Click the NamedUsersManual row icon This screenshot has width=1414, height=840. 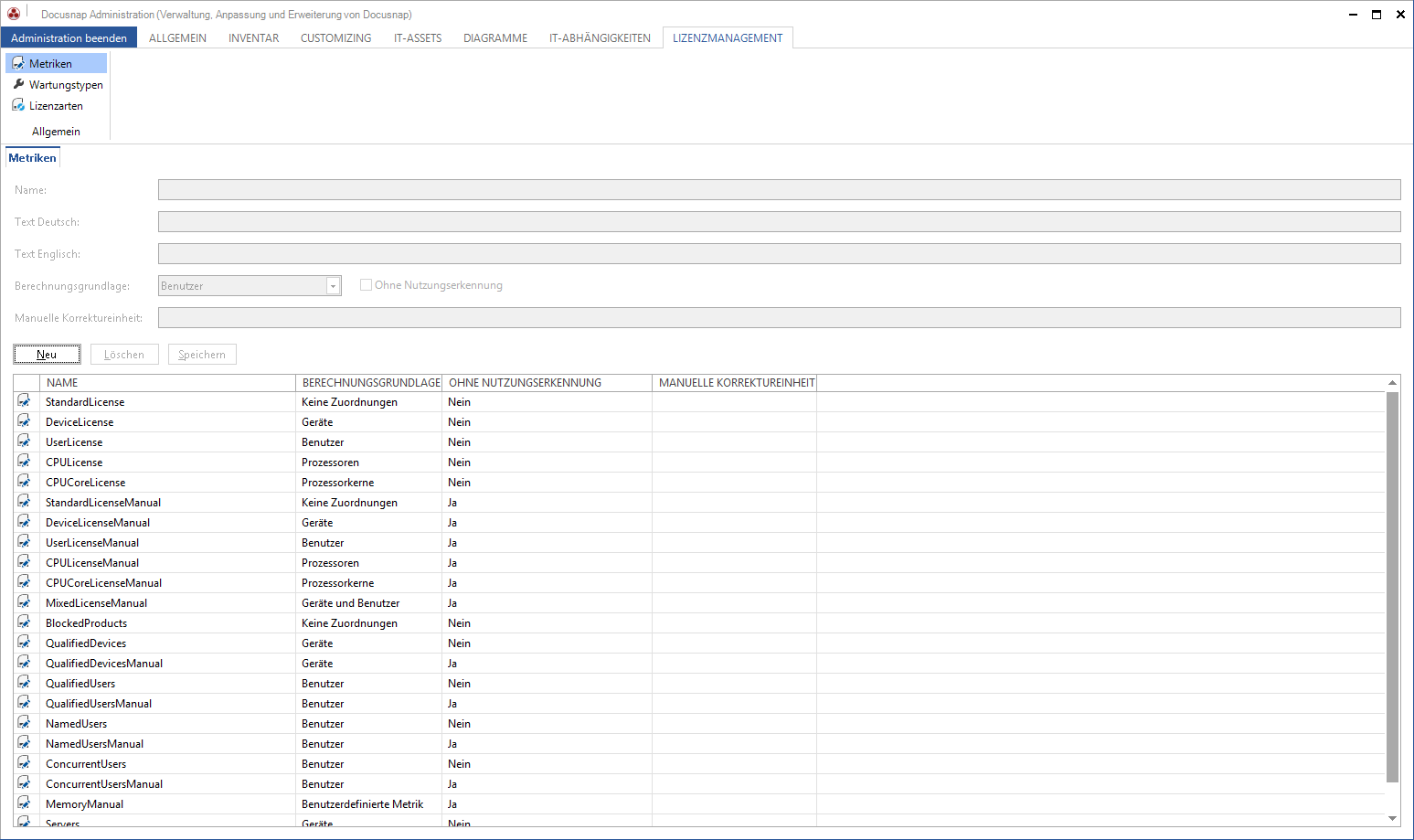pos(24,743)
